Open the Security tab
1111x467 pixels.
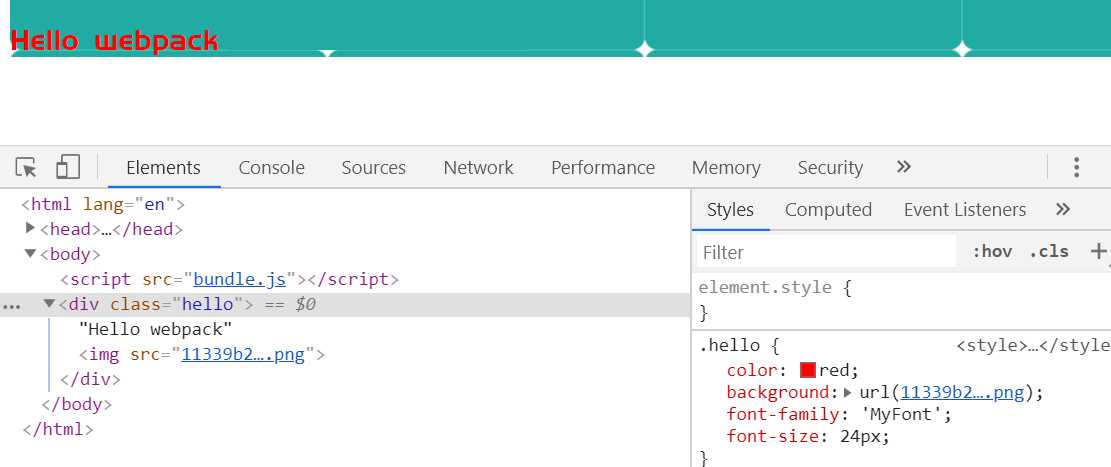[830, 168]
